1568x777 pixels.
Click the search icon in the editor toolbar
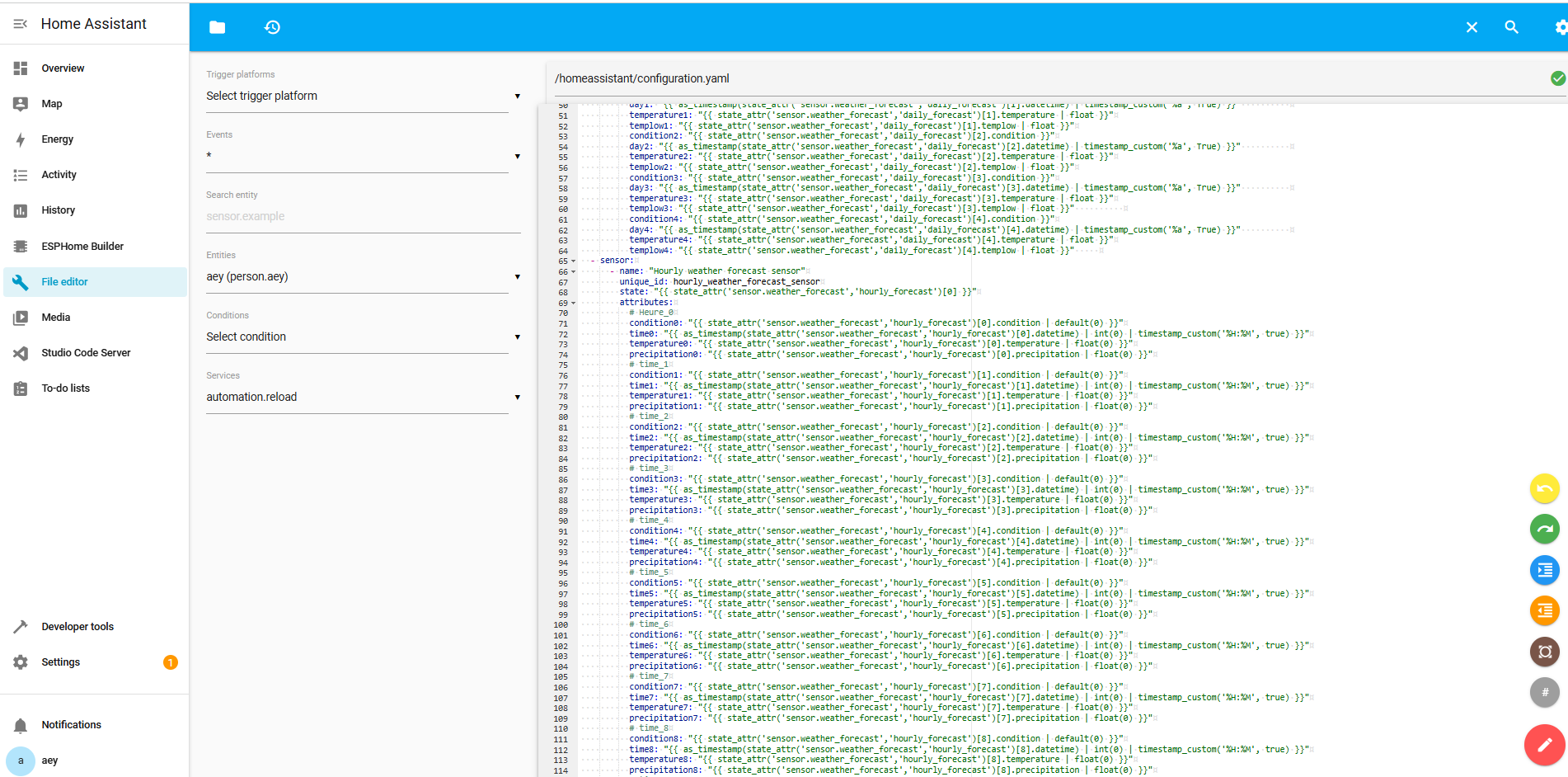[1511, 27]
